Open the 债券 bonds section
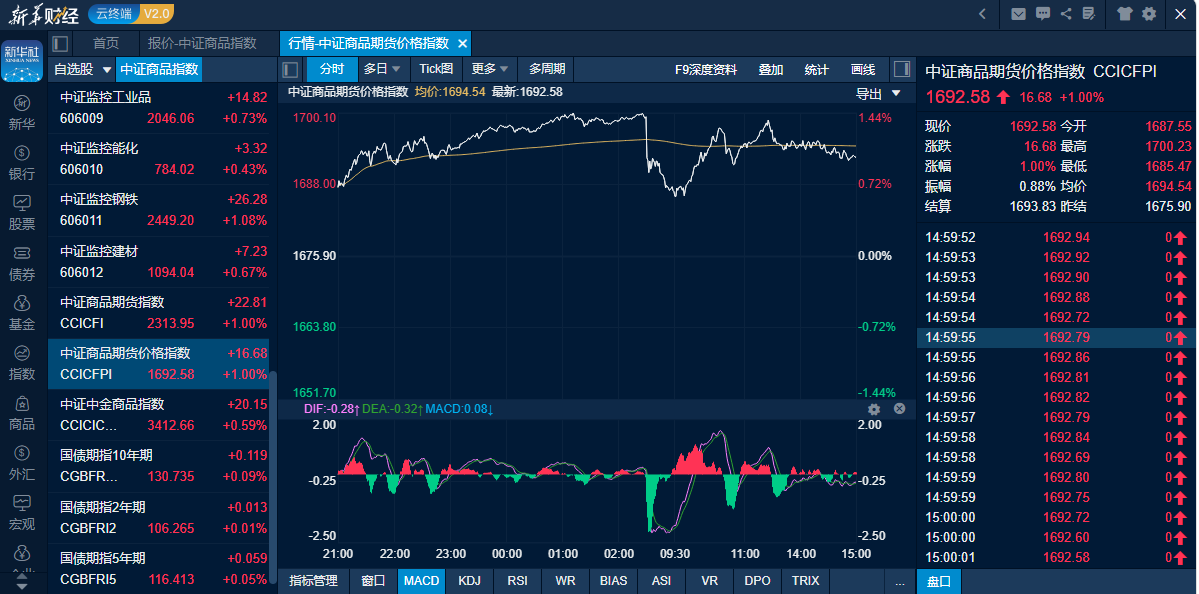1199x594 pixels. coord(22,263)
